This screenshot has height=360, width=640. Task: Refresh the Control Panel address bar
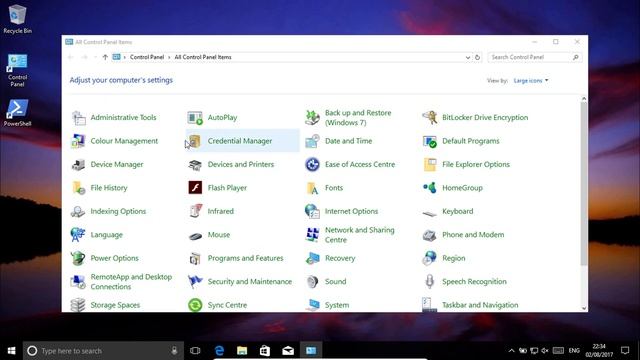pyautogui.click(x=478, y=58)
